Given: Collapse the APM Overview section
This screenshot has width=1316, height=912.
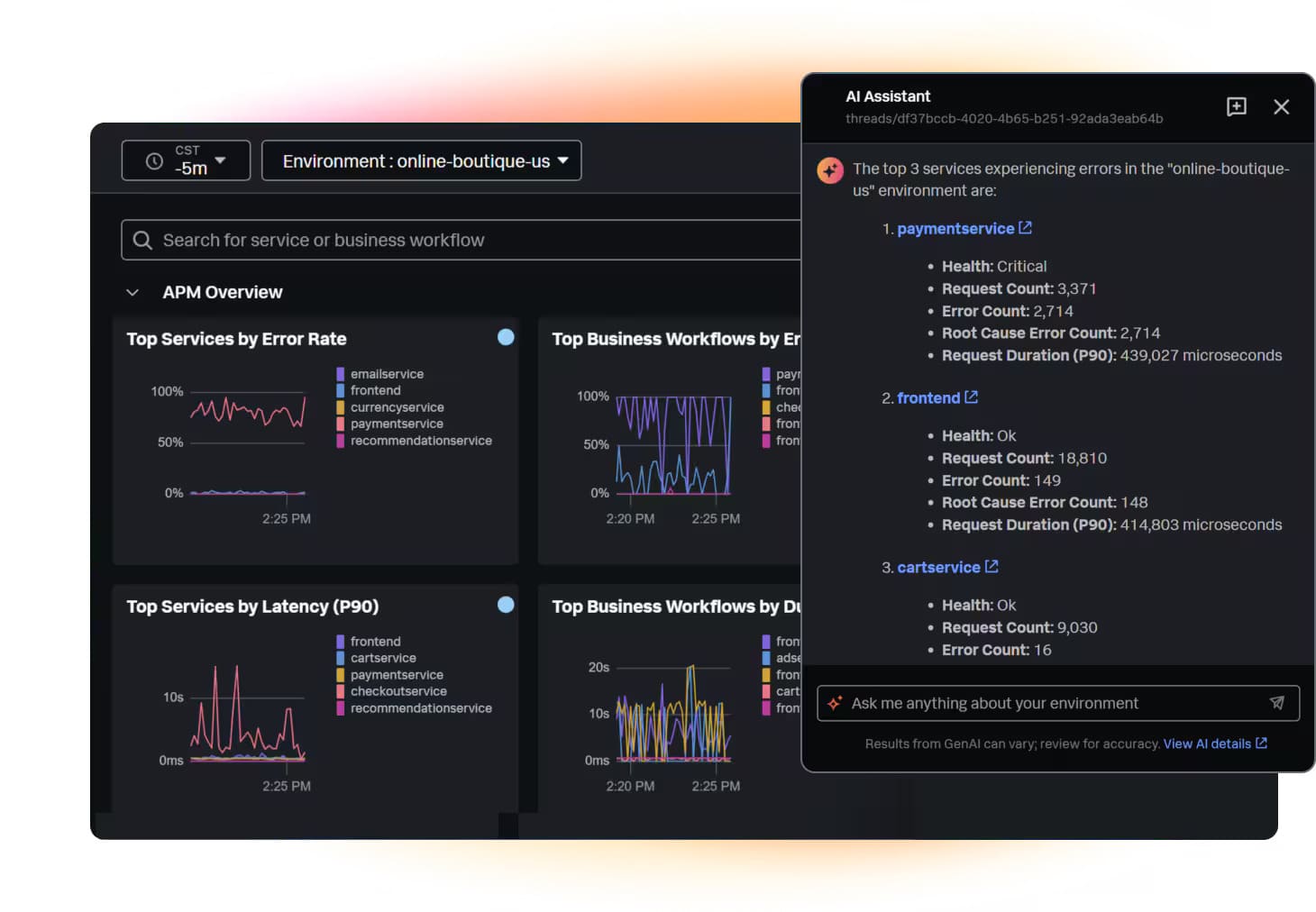Looking at the screenshot, I should [x=133, y=292].
